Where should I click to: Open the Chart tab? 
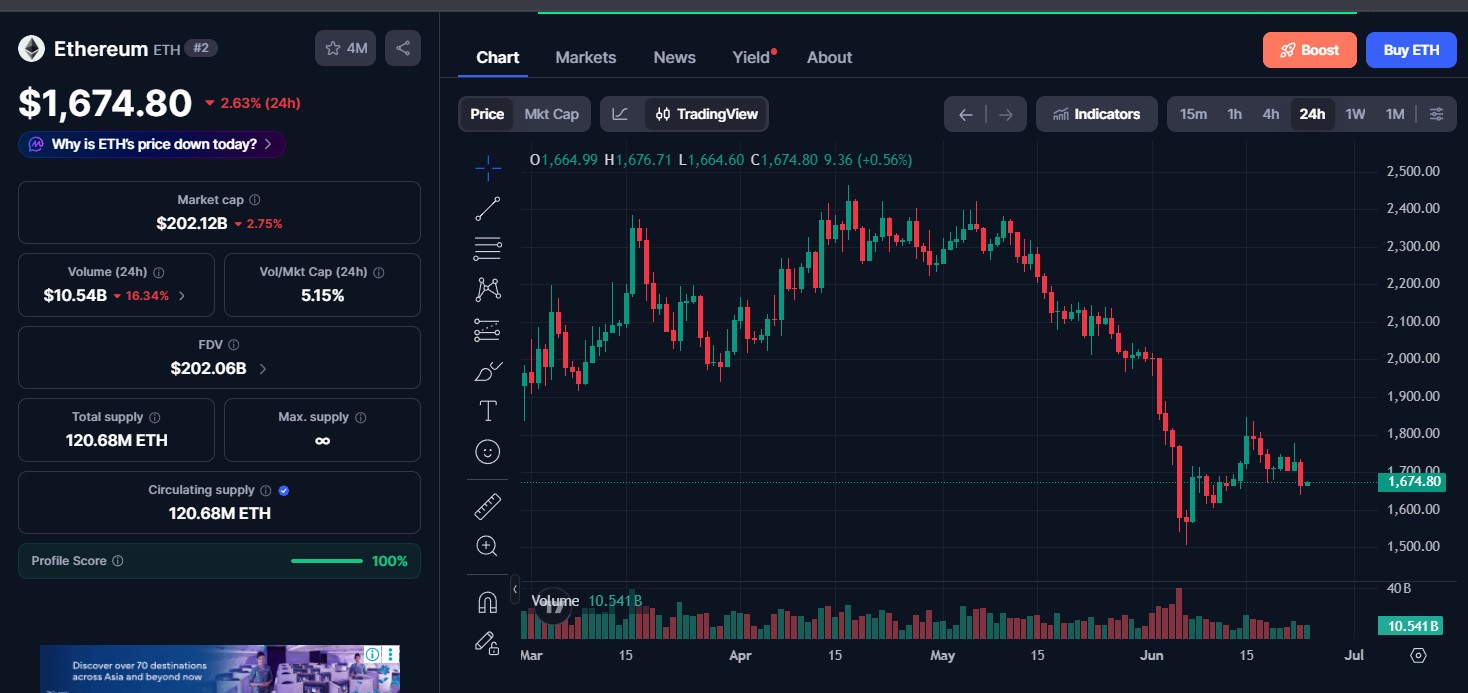498,57
